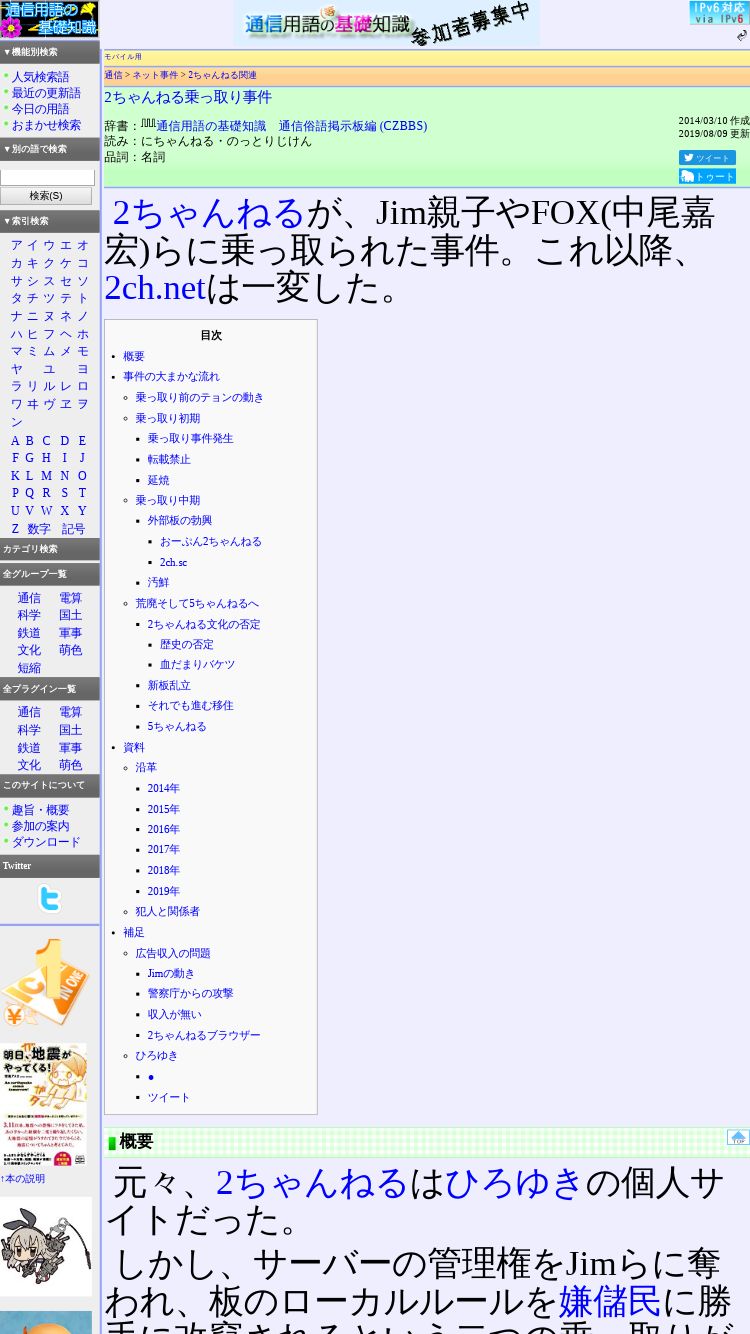Screen dimensions: 750x1334
Task: Open 人気検索語 in the sidebar
Action: [40, 77]
